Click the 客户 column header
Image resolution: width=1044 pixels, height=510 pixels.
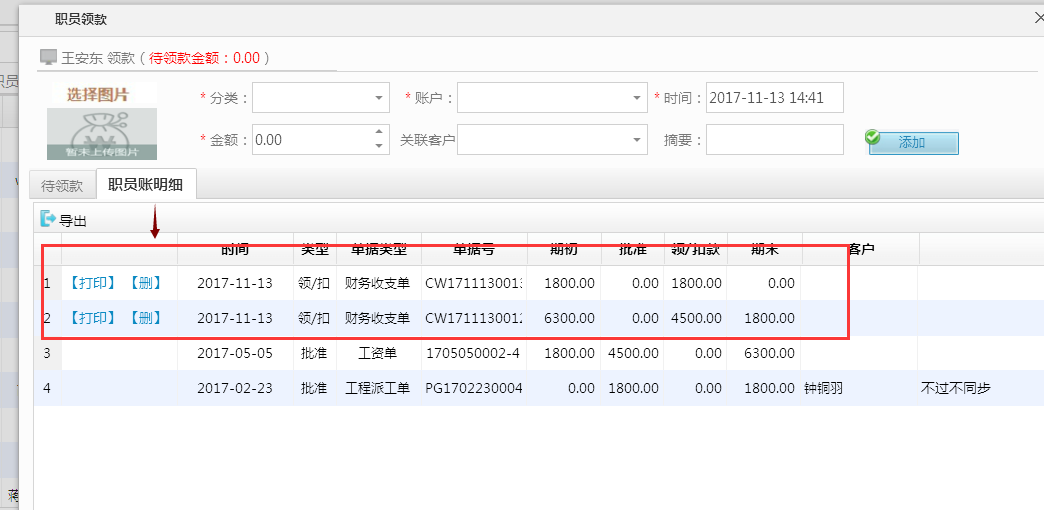pos(860,249)
